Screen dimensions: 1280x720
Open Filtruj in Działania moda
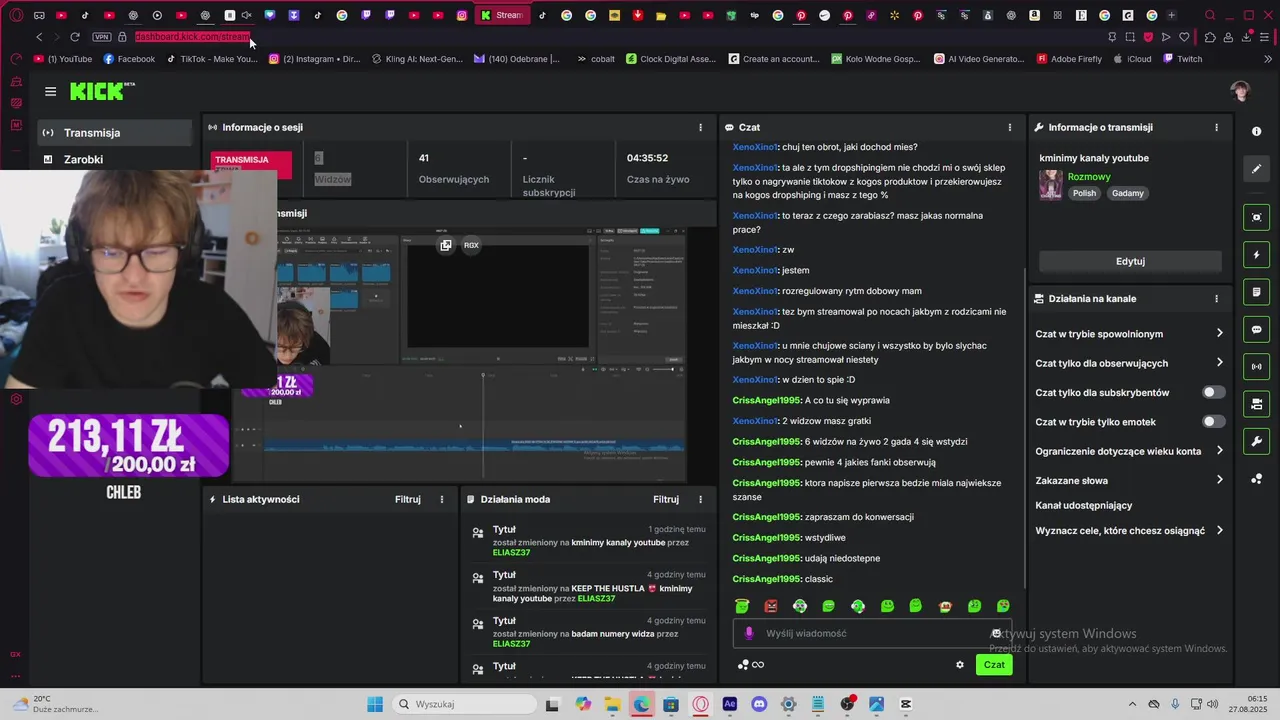[x=666, y=499]
